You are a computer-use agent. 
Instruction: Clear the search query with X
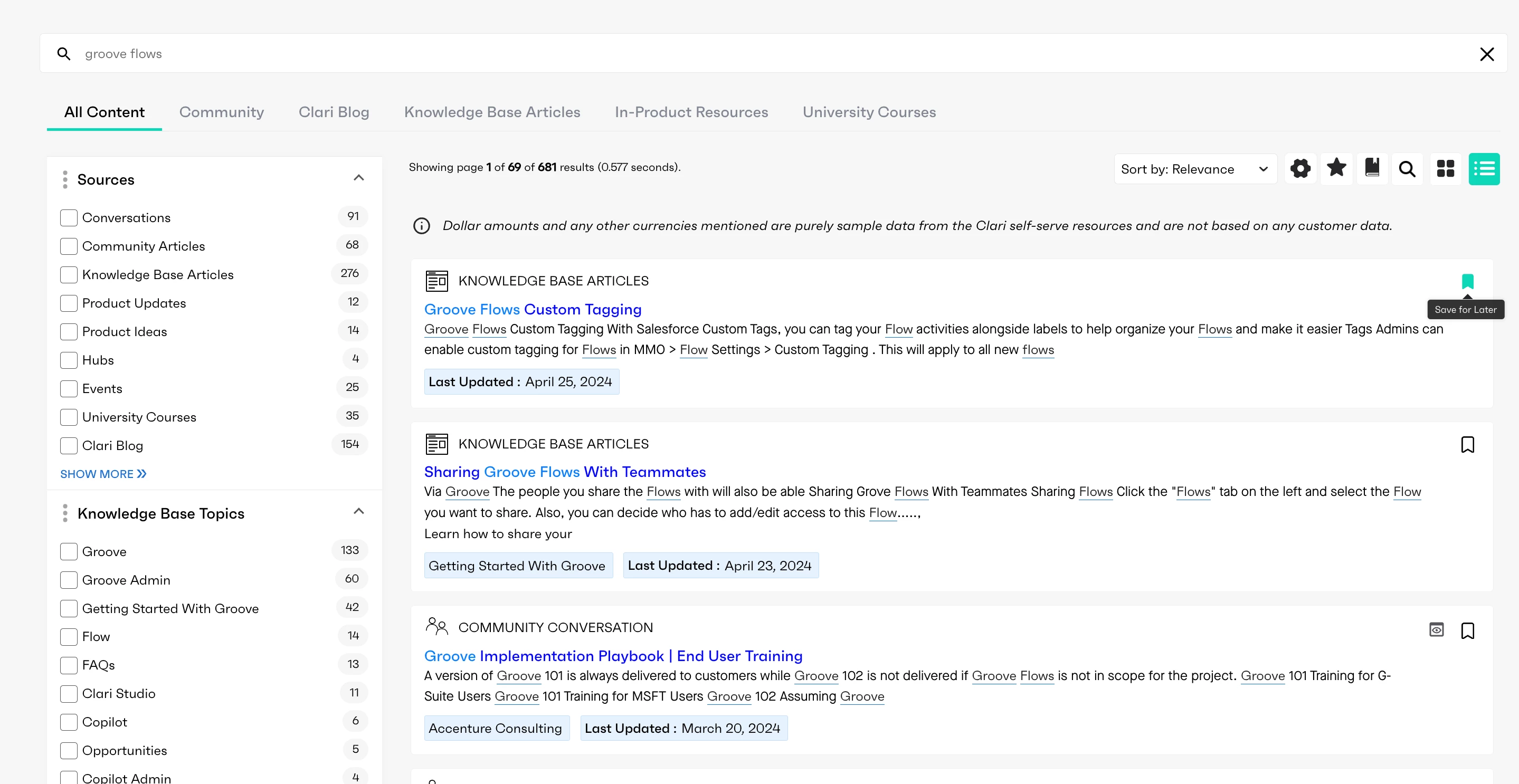coord(1487,54)
